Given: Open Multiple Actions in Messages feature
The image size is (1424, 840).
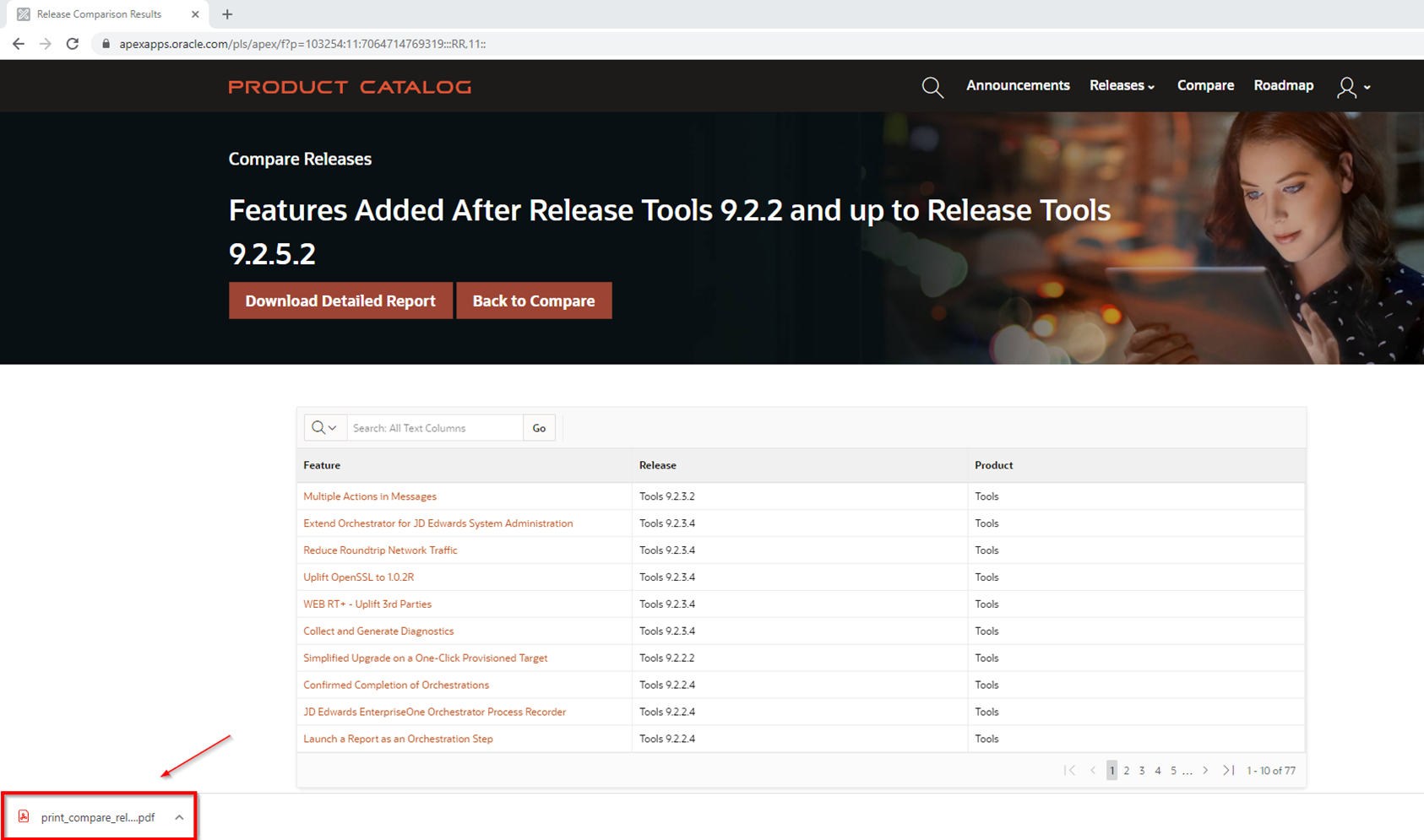Looking at the screenshot, I should [x=370, y=496].
